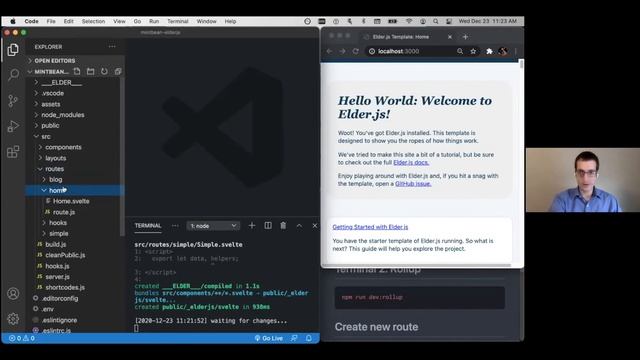Click New File icon in explorer header
The image size is (640, 360).
point(77,71)
